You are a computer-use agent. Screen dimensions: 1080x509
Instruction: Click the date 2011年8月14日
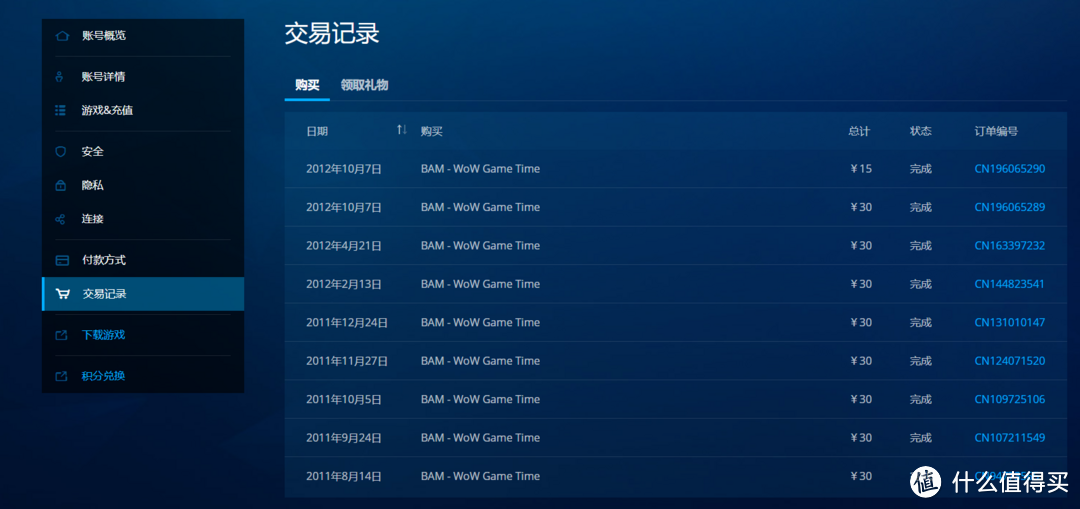(x=344, y=477)
